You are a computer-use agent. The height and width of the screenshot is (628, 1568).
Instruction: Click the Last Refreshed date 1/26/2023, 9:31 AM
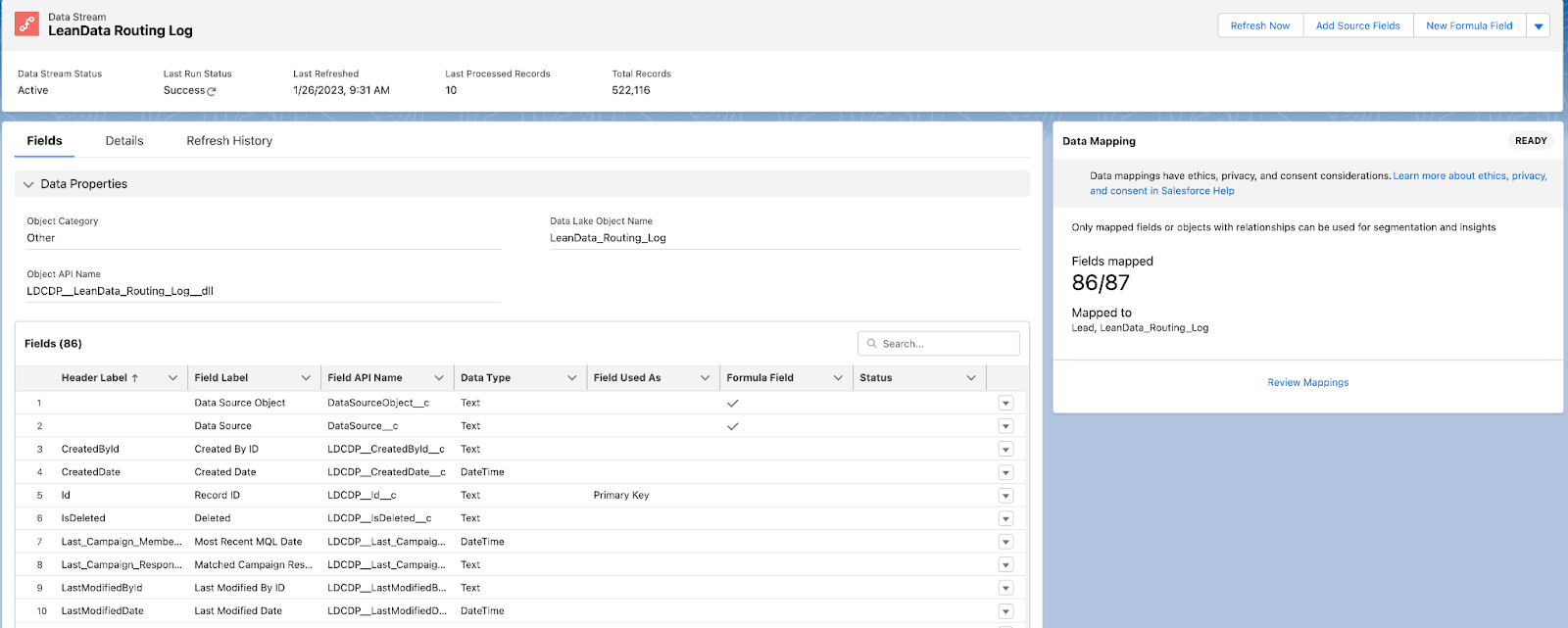[x=341, y=90]
